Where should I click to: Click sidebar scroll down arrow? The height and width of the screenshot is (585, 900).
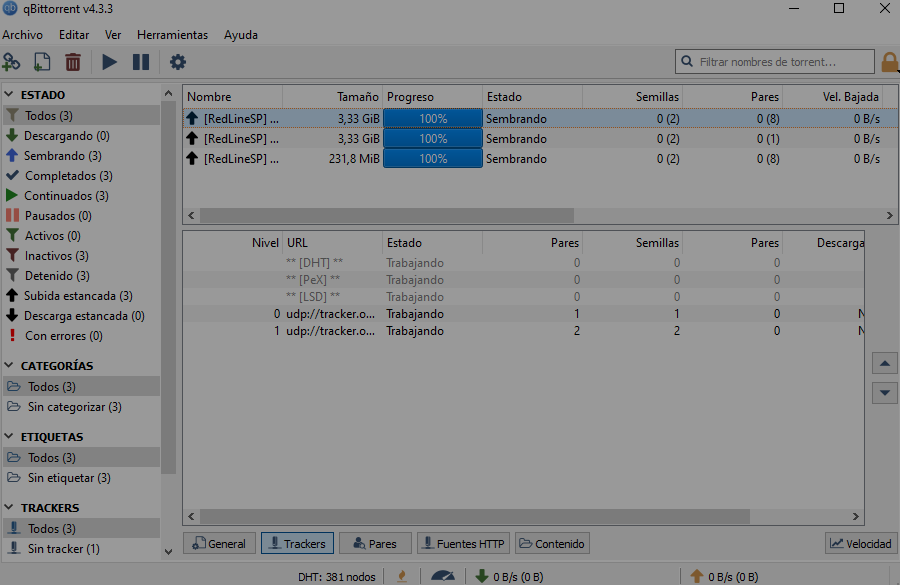click(x=168, y=552)
